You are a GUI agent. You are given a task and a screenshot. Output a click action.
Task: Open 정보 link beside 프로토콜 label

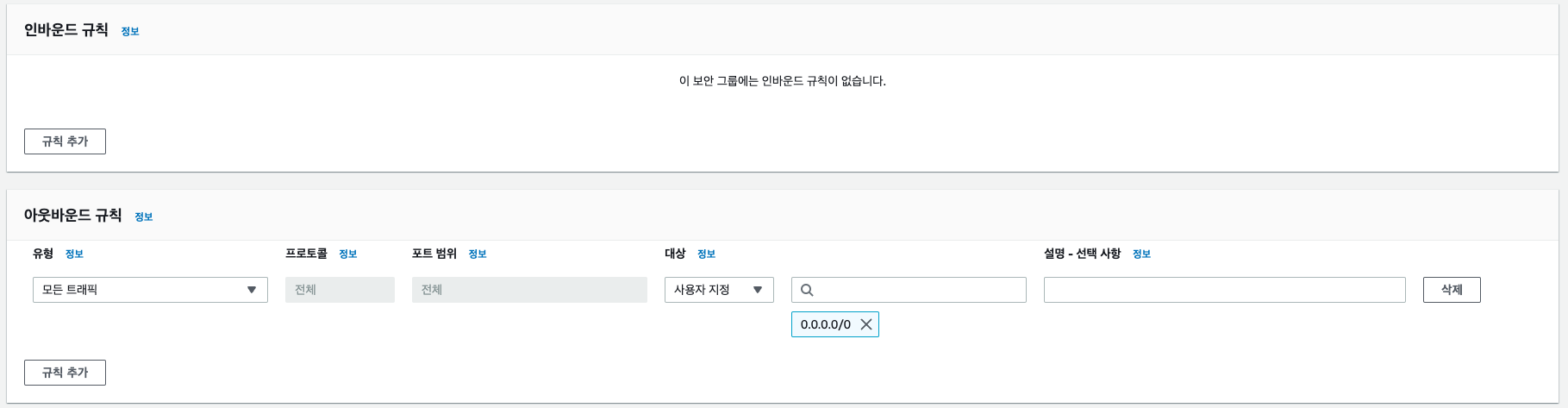pos(347,254)
